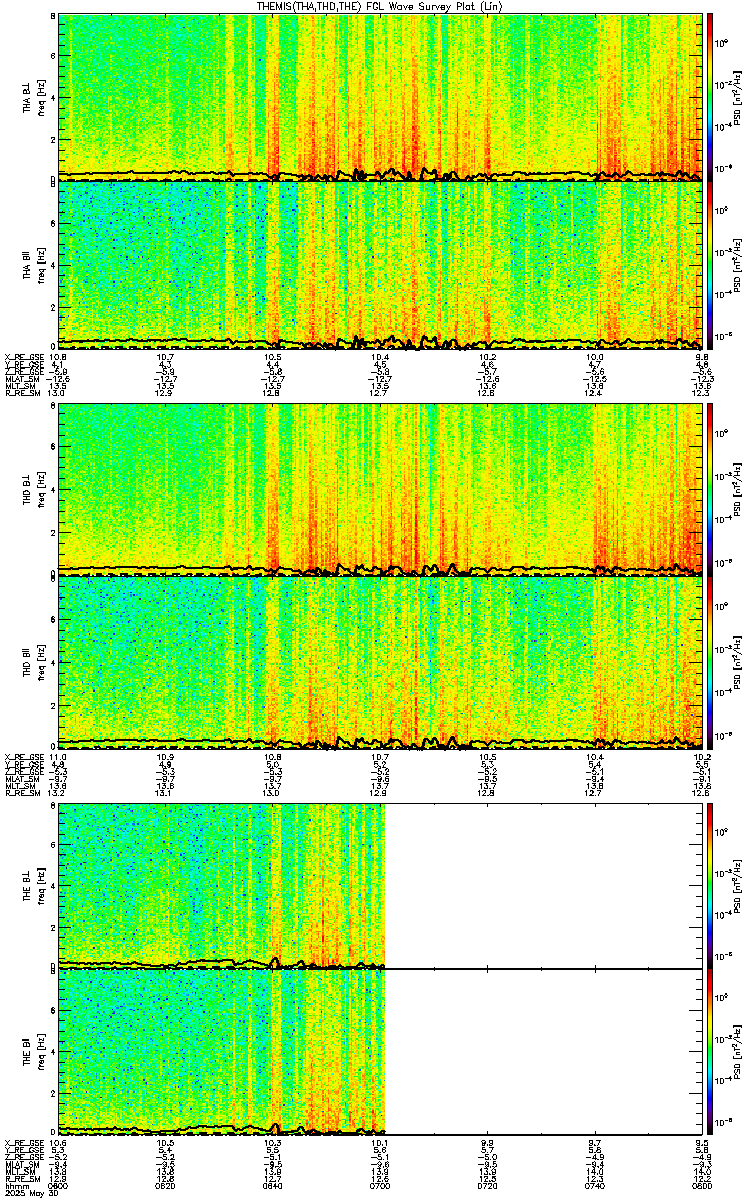The width and height of the screenshot is (750, 1200).
Task: Click the empty data-gap area in THE B⊥ panel
Action: pyautogui.click(x=543, y=886)
